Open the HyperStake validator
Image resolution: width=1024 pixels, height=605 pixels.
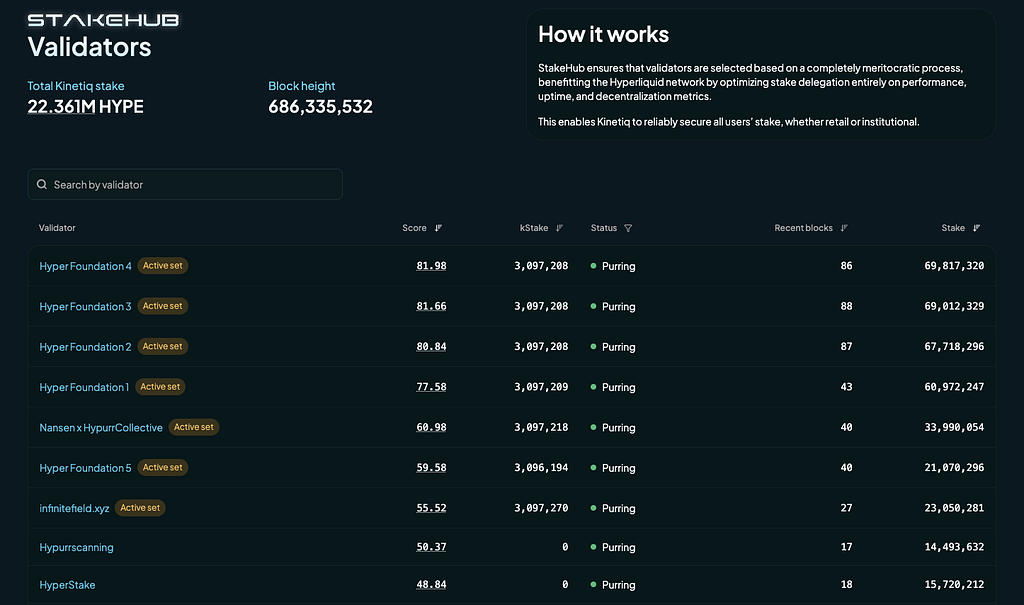(x=67, y=585)
